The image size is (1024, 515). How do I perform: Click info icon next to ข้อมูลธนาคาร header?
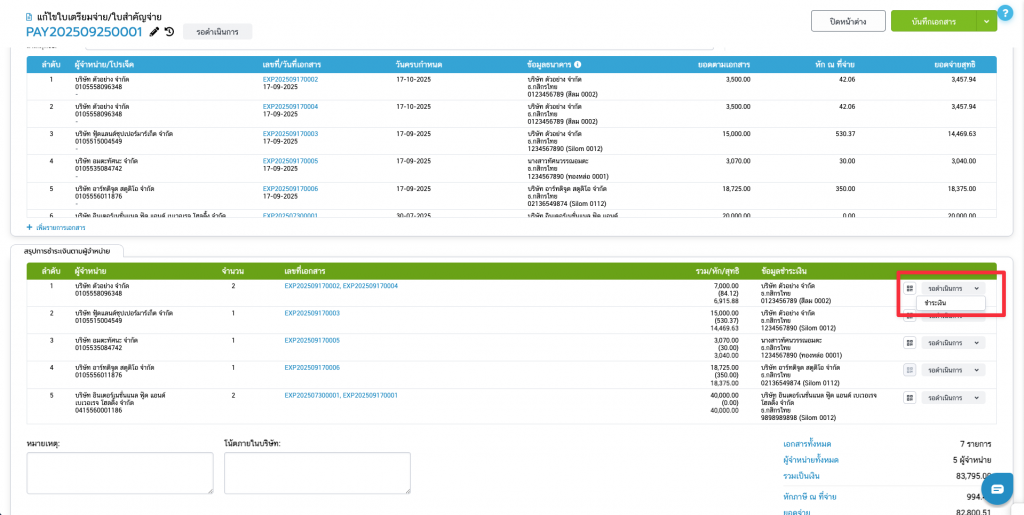[x=577, y=64]
